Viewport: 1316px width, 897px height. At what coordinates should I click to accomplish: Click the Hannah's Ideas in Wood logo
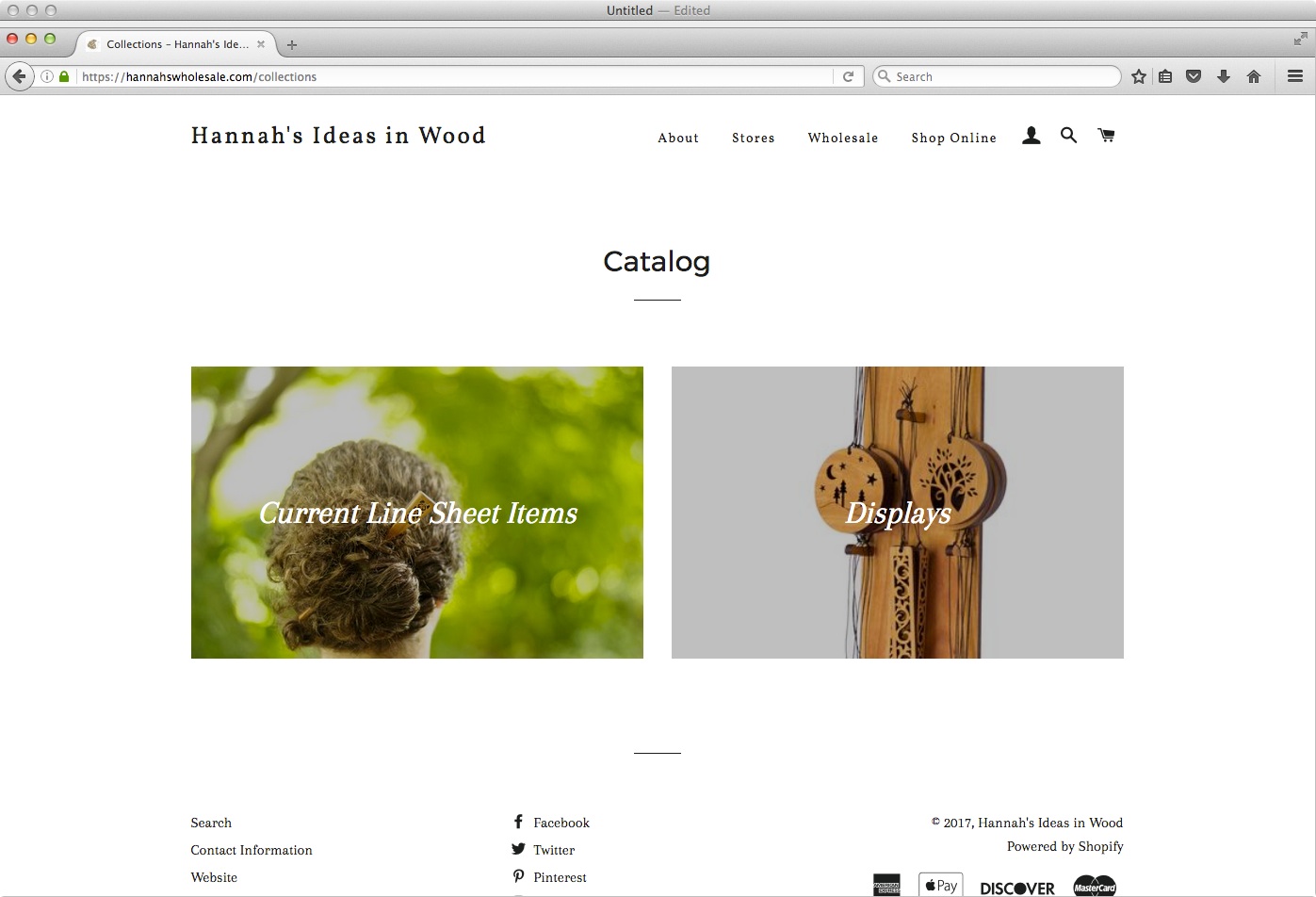click(338, 136)
